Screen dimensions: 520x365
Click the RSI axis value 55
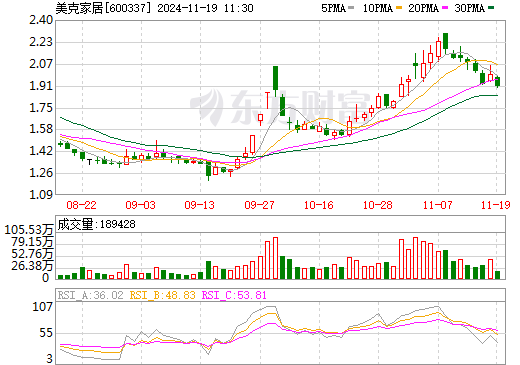46,333
